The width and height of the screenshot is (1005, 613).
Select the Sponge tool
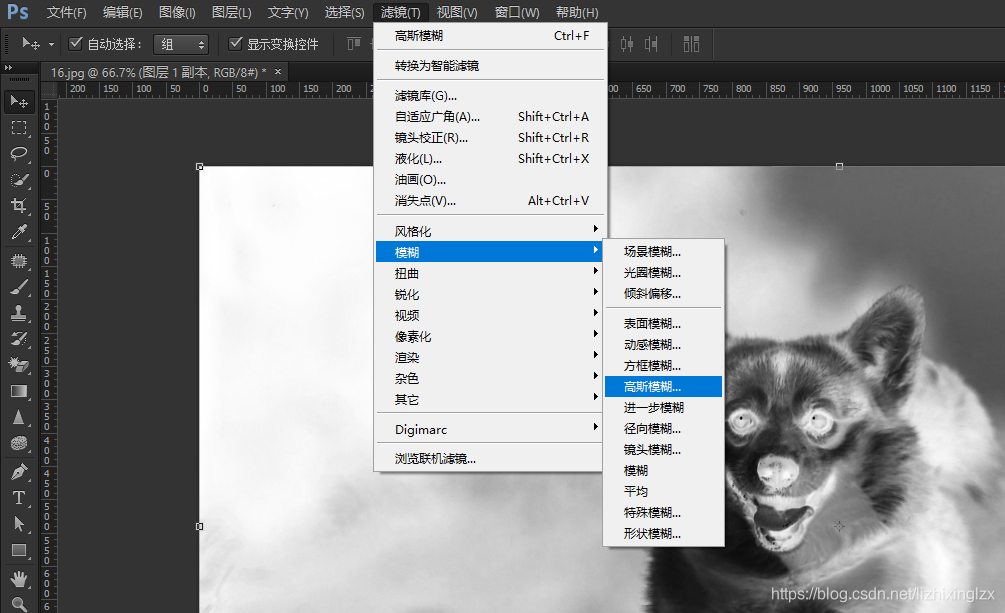[19, 444]
